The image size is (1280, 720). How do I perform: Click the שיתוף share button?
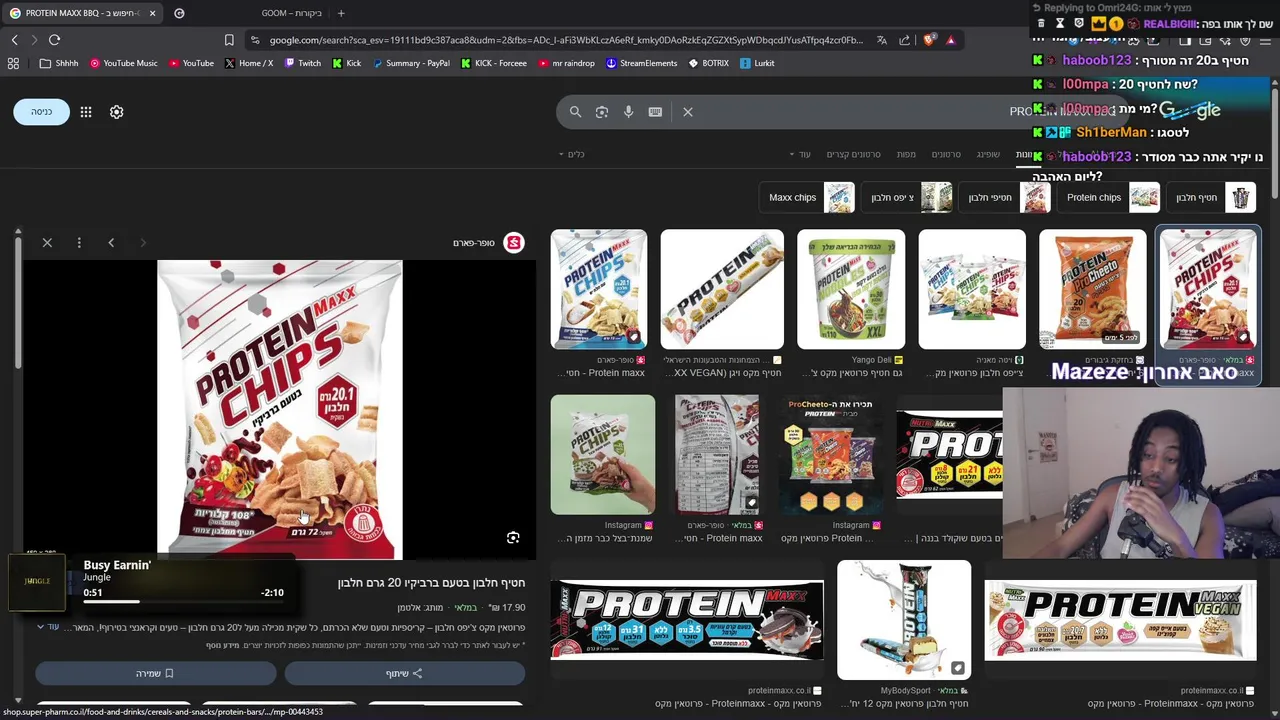click(x=404, y=674)
